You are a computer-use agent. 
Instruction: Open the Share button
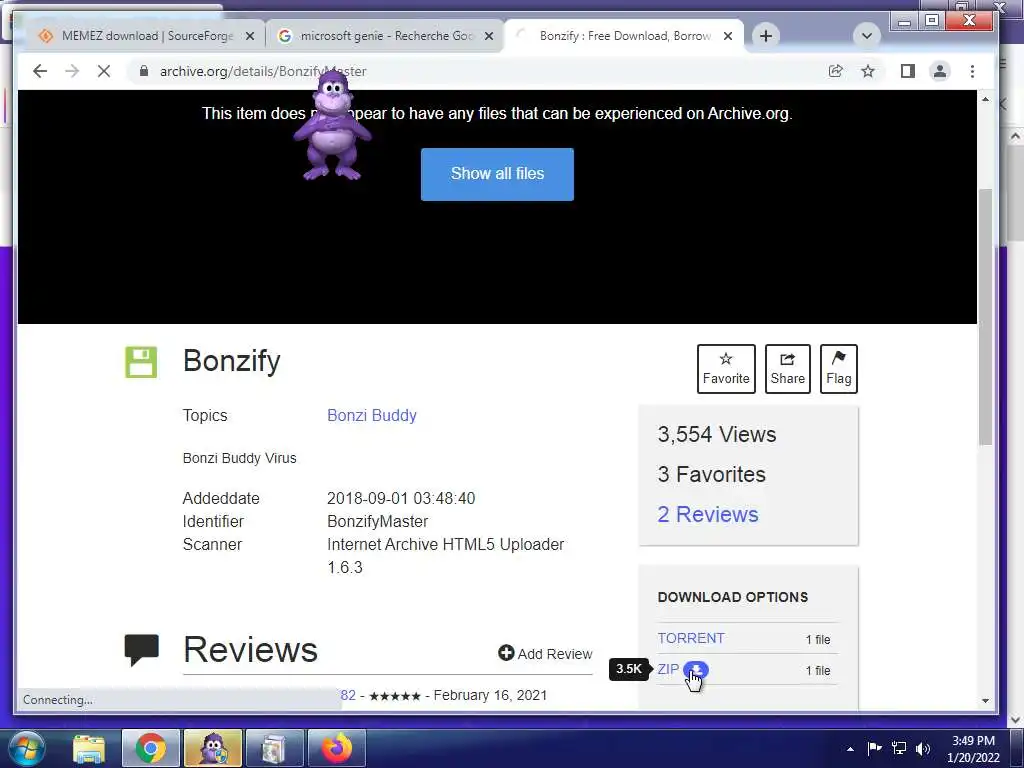click(x=787, y=369)
